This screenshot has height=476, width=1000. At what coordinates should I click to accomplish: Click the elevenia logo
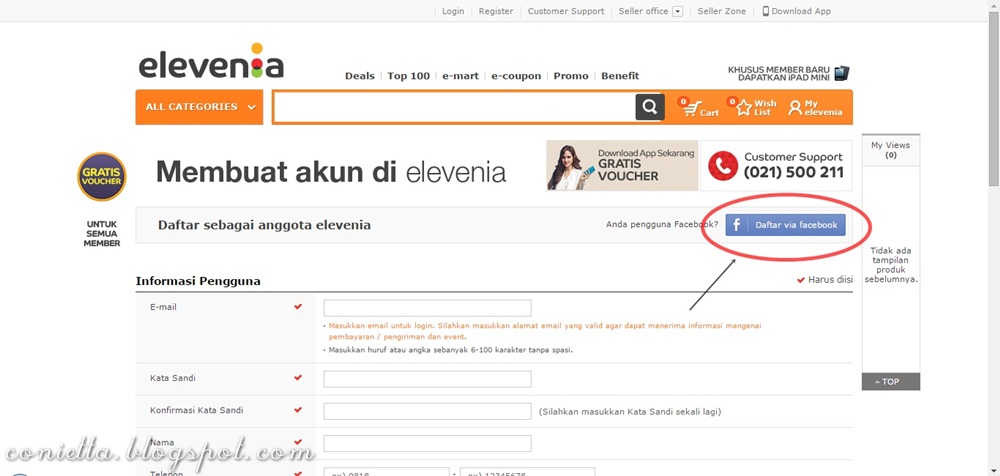click(x=211, y=62)
